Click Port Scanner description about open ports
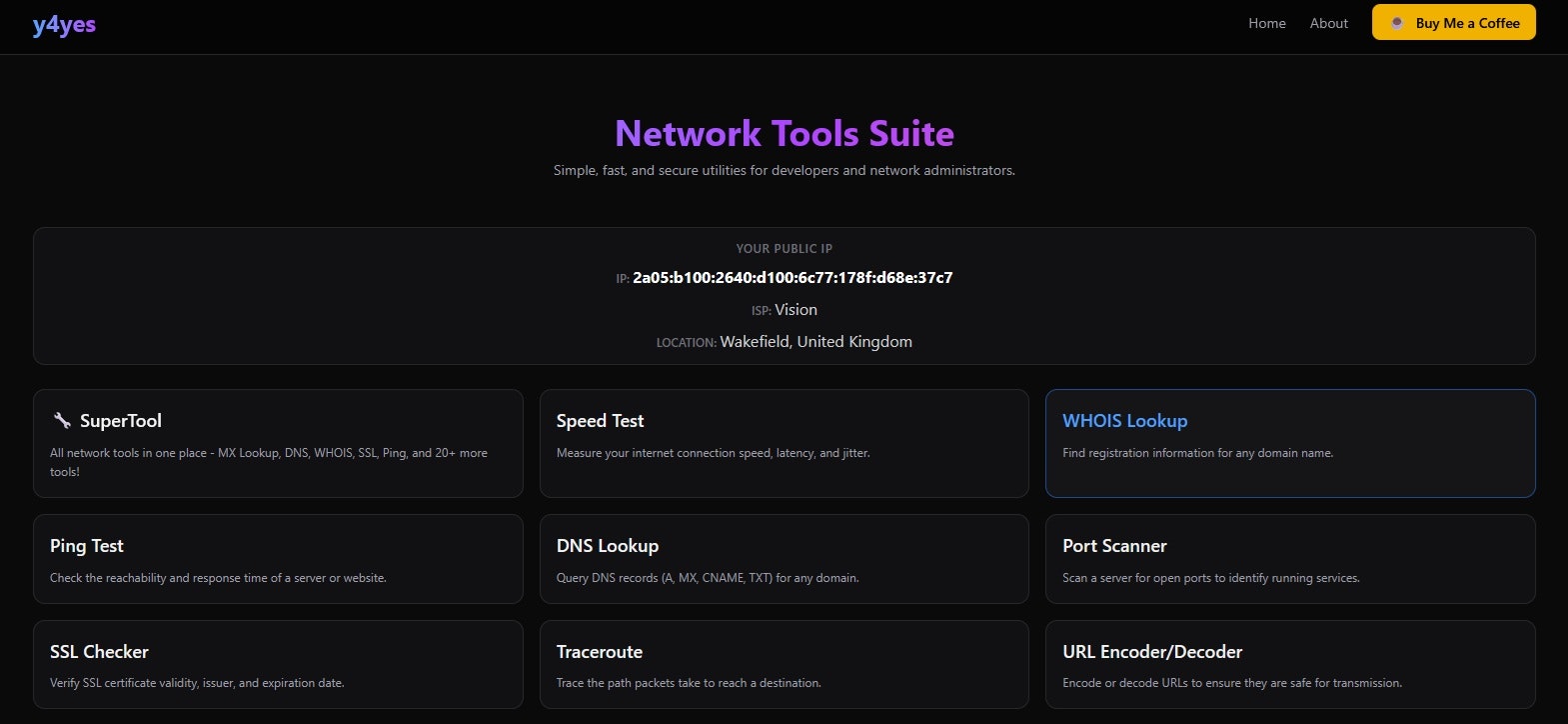 click(1210, 578)
